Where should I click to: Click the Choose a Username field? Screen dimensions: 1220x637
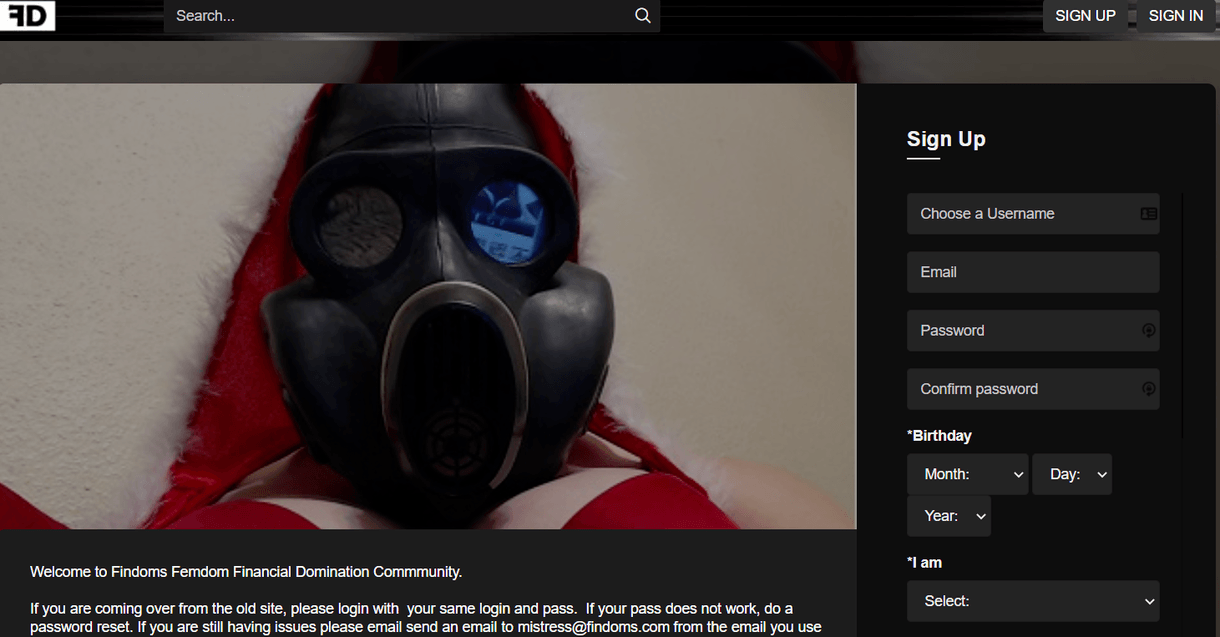[x=1020, y=214]
